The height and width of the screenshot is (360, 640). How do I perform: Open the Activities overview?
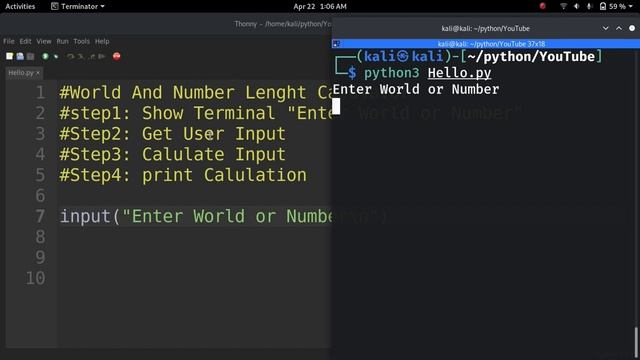click(x=20, y=6)
